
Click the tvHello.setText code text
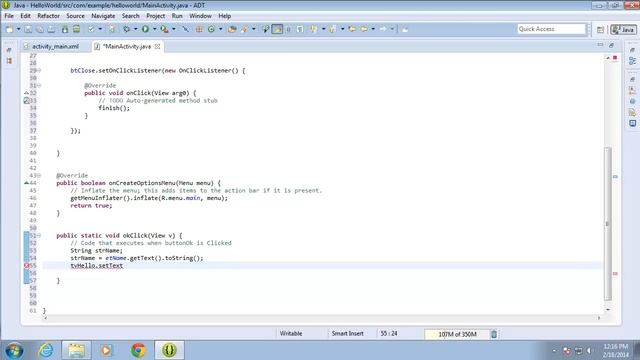pyautogui.click(x=97, y=266)
